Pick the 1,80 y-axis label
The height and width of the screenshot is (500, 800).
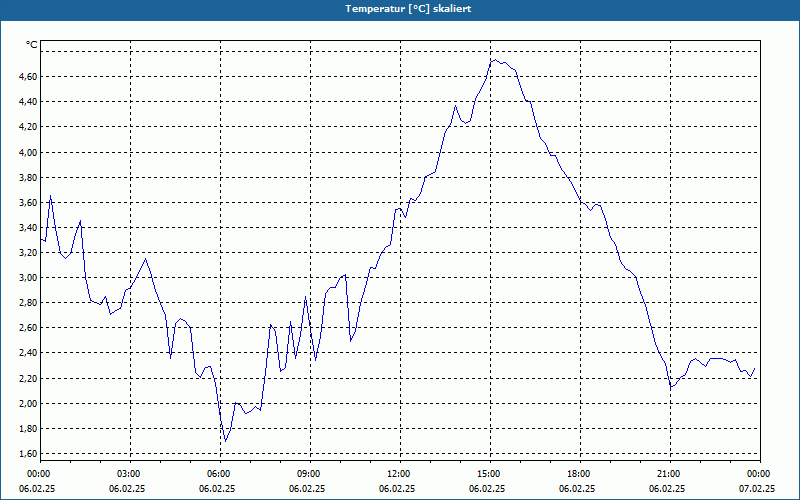(28, 428)
